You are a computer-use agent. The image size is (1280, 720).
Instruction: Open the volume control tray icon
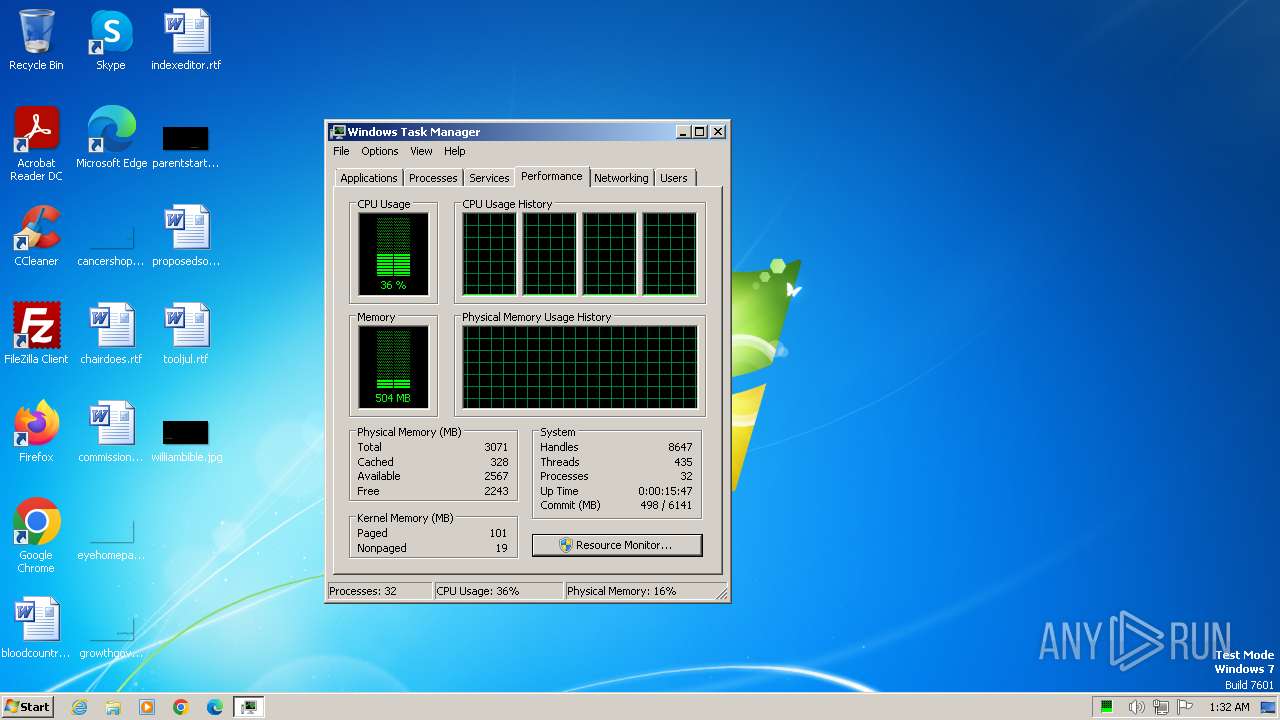click(x=1136, y=707)
